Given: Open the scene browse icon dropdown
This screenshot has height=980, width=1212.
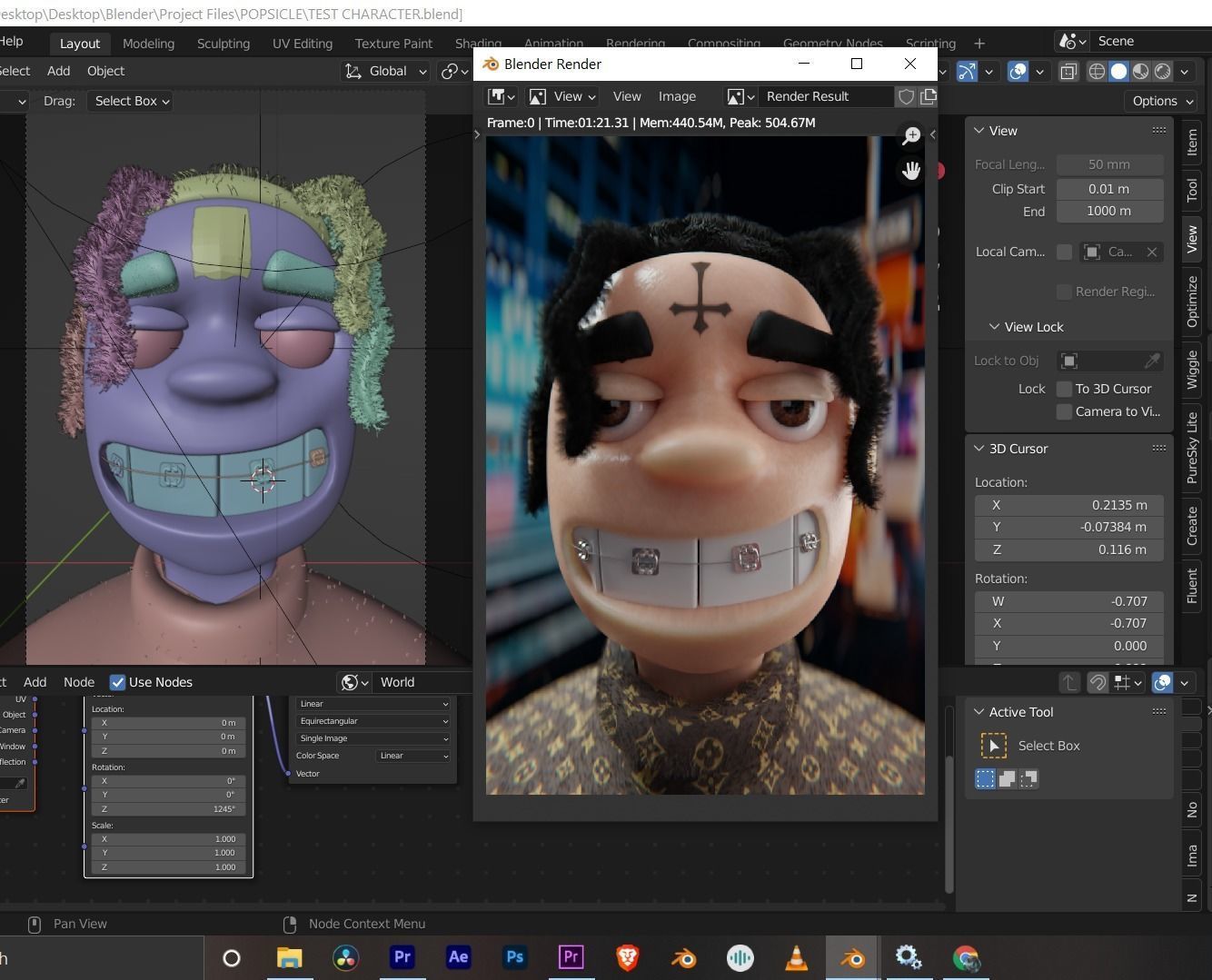Looking at the screenshot, I should pyautogui.click(x=1072, y=41).
